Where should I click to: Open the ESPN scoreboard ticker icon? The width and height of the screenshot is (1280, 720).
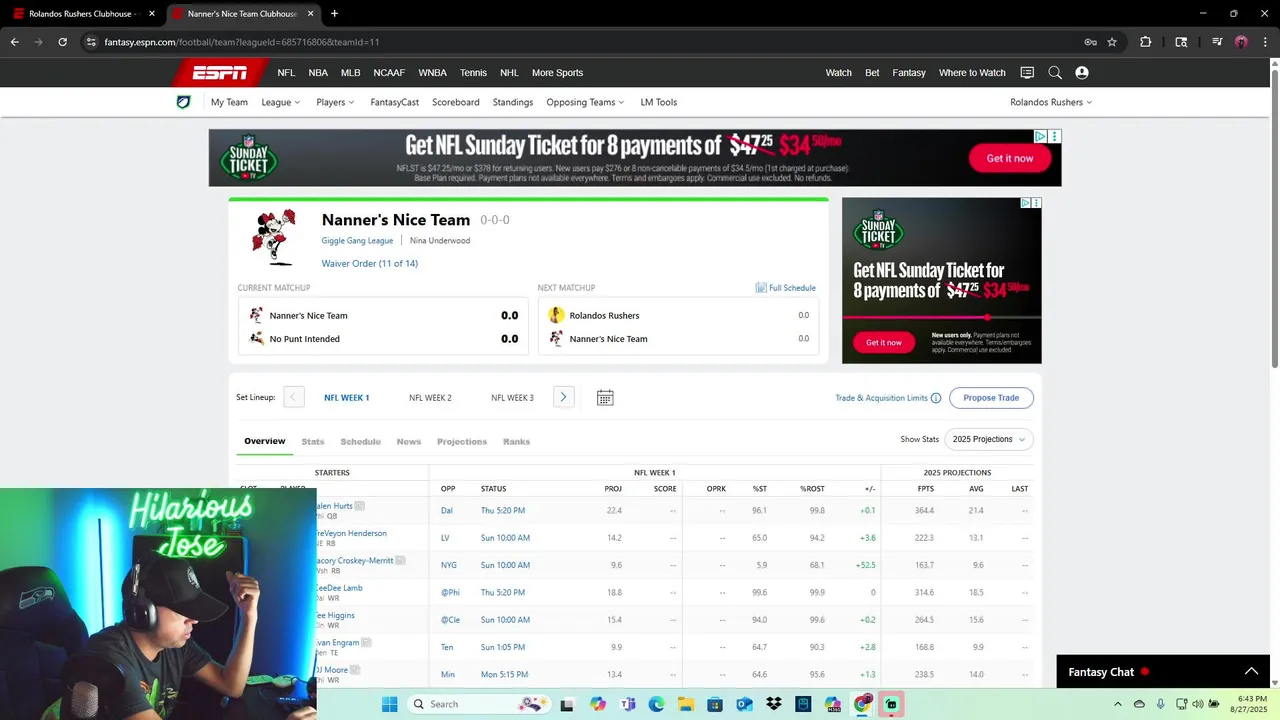click(x=1027, y=73)
